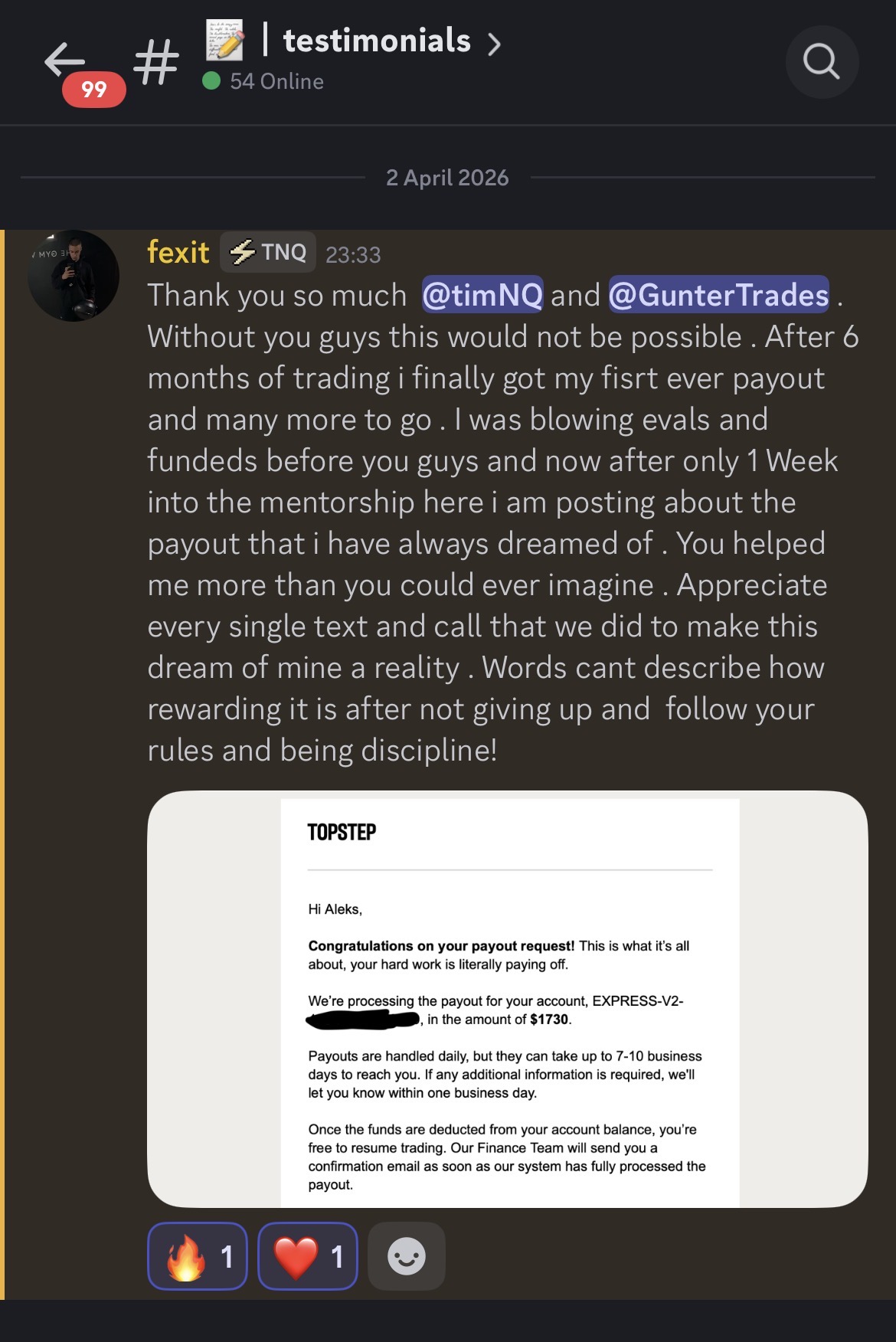
Task: Open the testimonials channel title
Action: (x=377, y=41)
